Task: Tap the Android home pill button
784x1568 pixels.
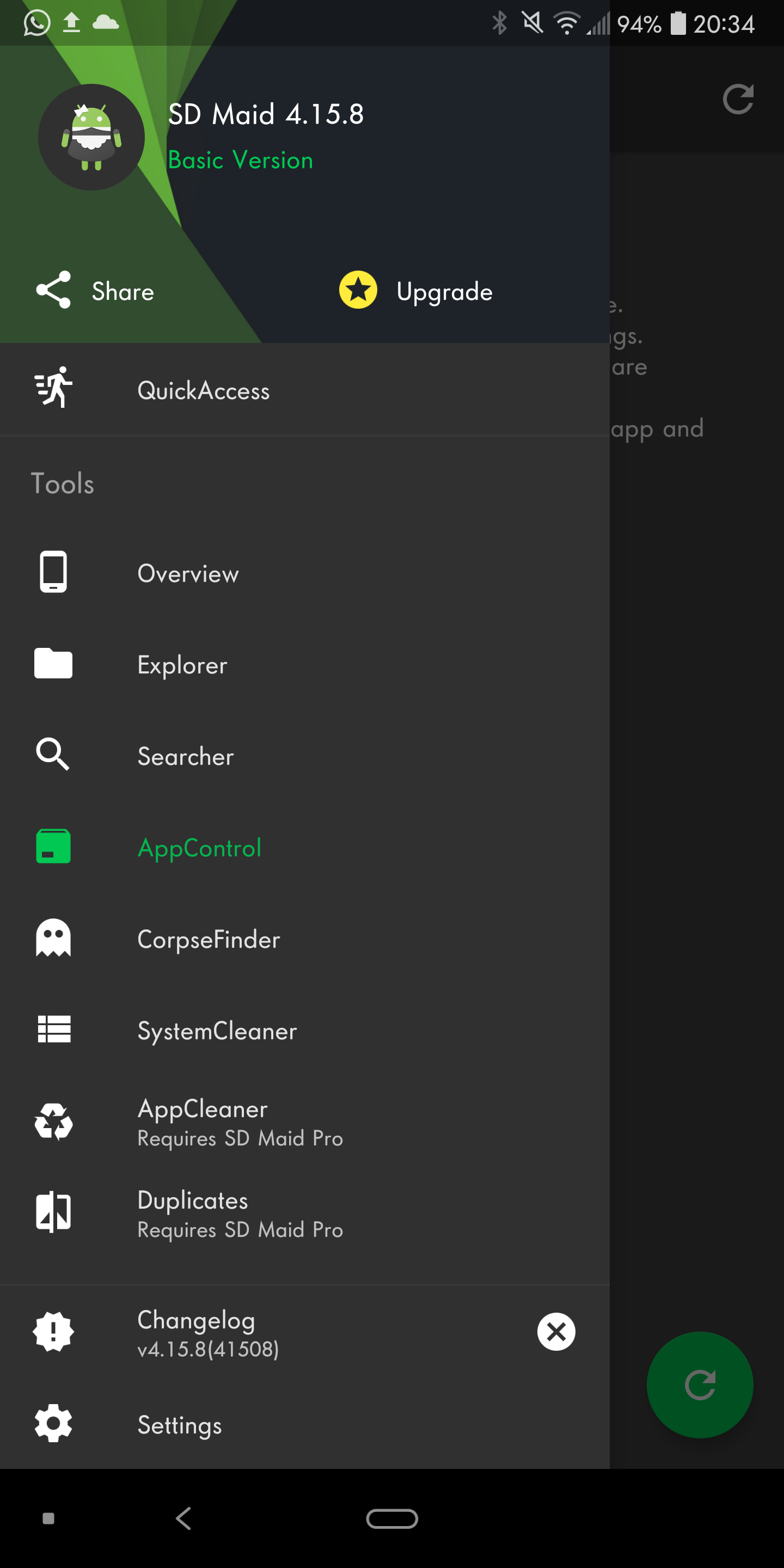Action: pos(392,1518)
